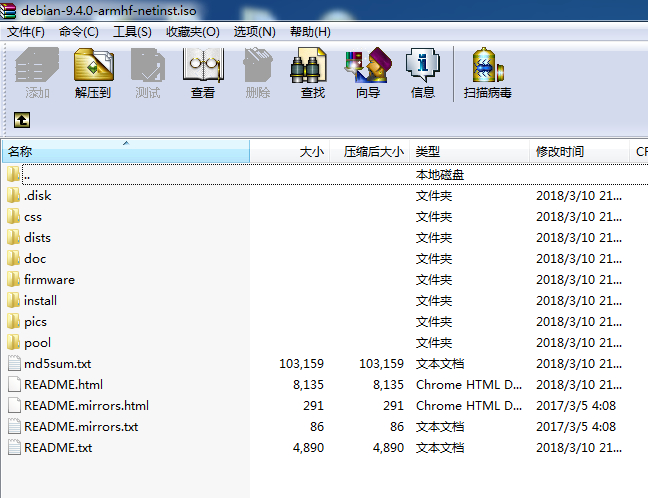Viewport: 648px width, 498px height.
Task: Click the firmware folder name
Action: coord(49,279)
